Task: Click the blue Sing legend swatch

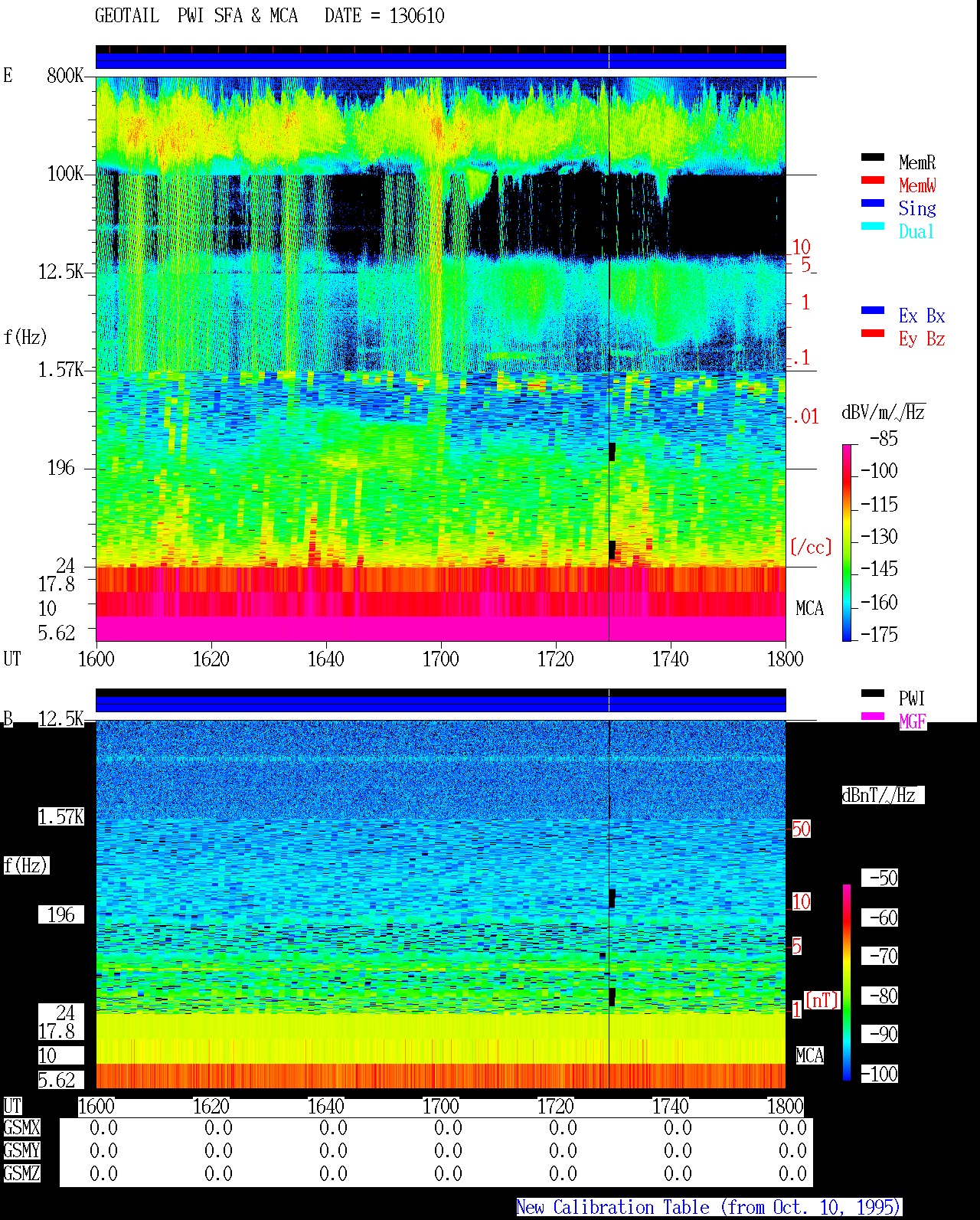Action: point(872,204)
